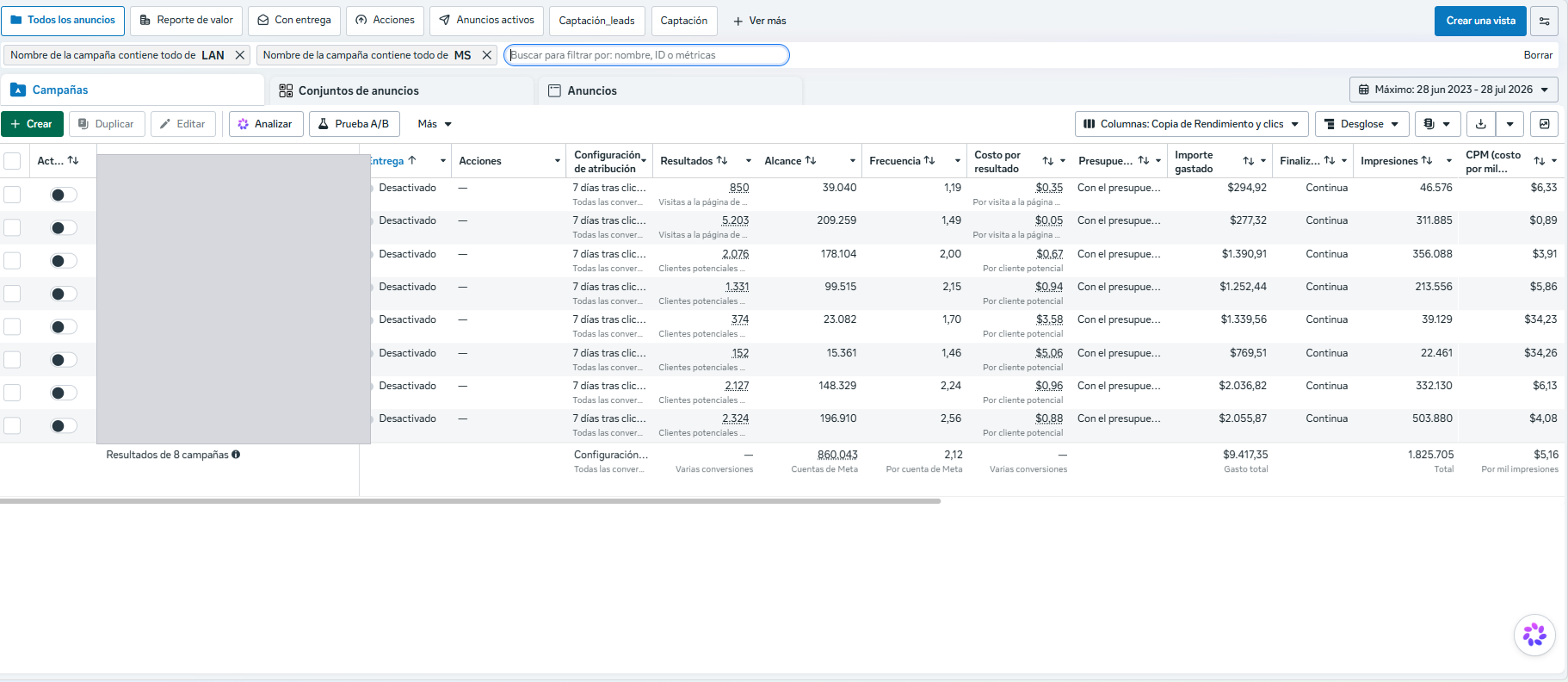
Task: Toggle on the campaign with 1.331 results
Action: click(x=64, y=294)
